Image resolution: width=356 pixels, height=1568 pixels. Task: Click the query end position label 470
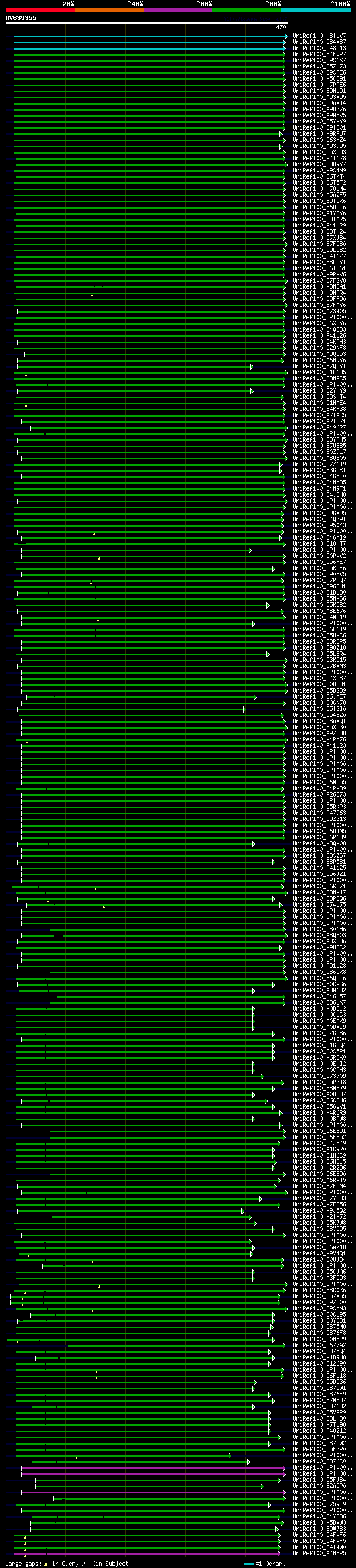point(280,27)
